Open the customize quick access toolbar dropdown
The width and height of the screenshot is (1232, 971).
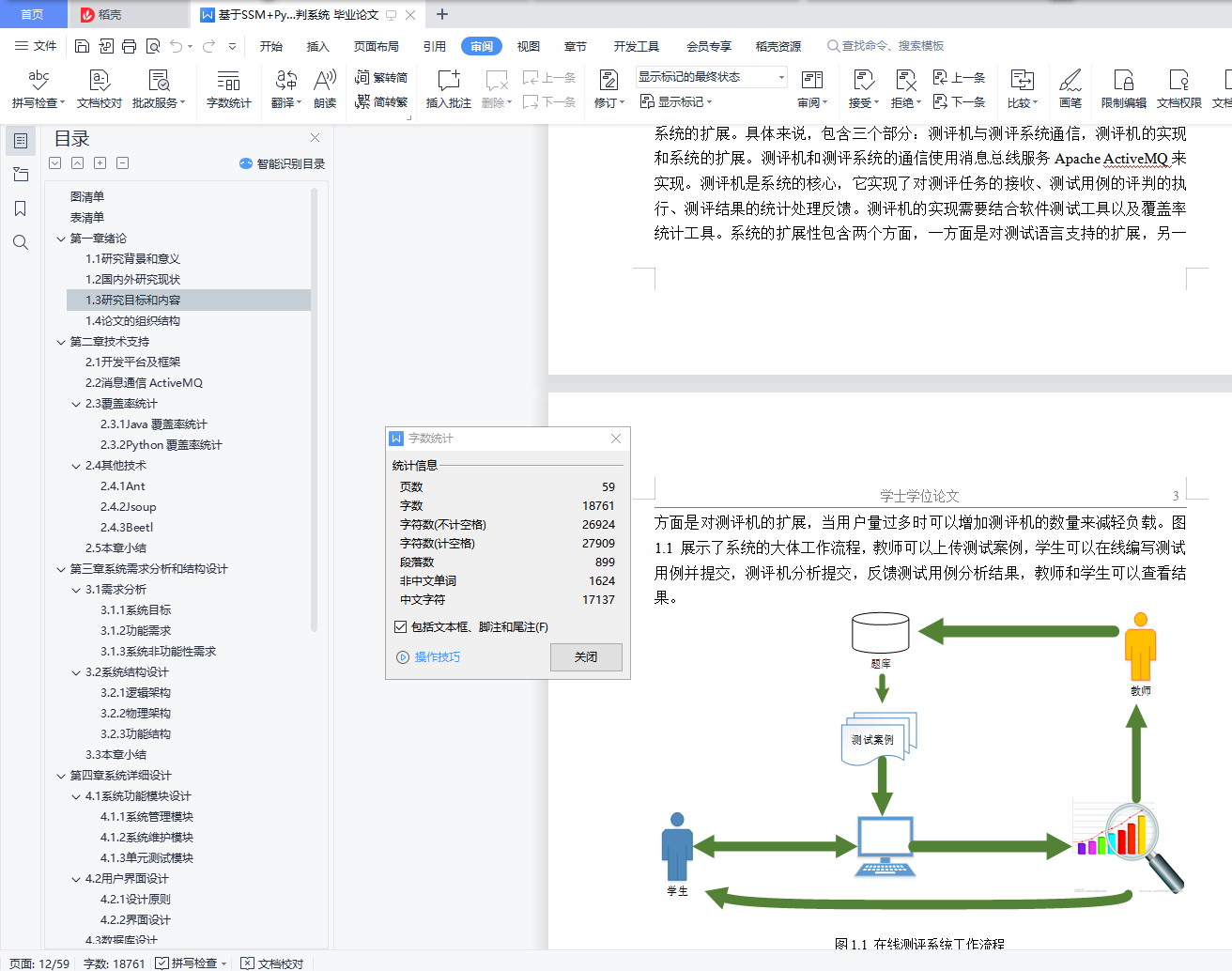(x=233, y=46)
